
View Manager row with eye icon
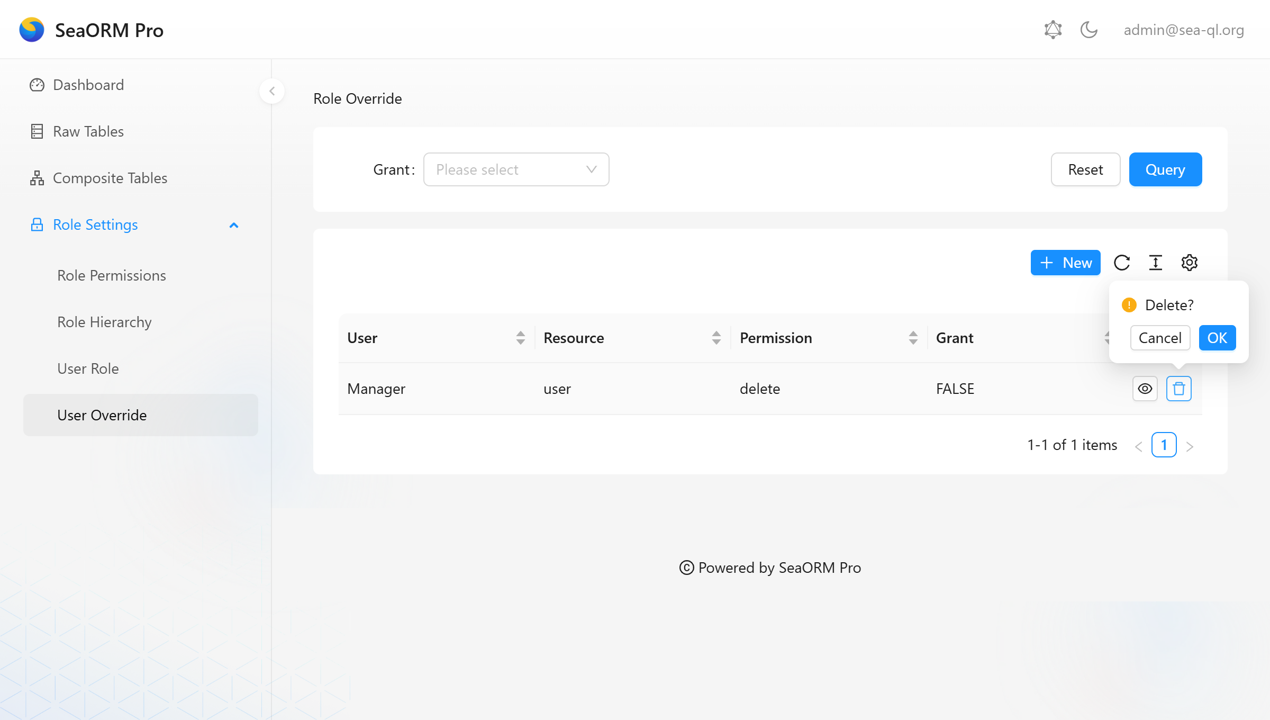1145,389
